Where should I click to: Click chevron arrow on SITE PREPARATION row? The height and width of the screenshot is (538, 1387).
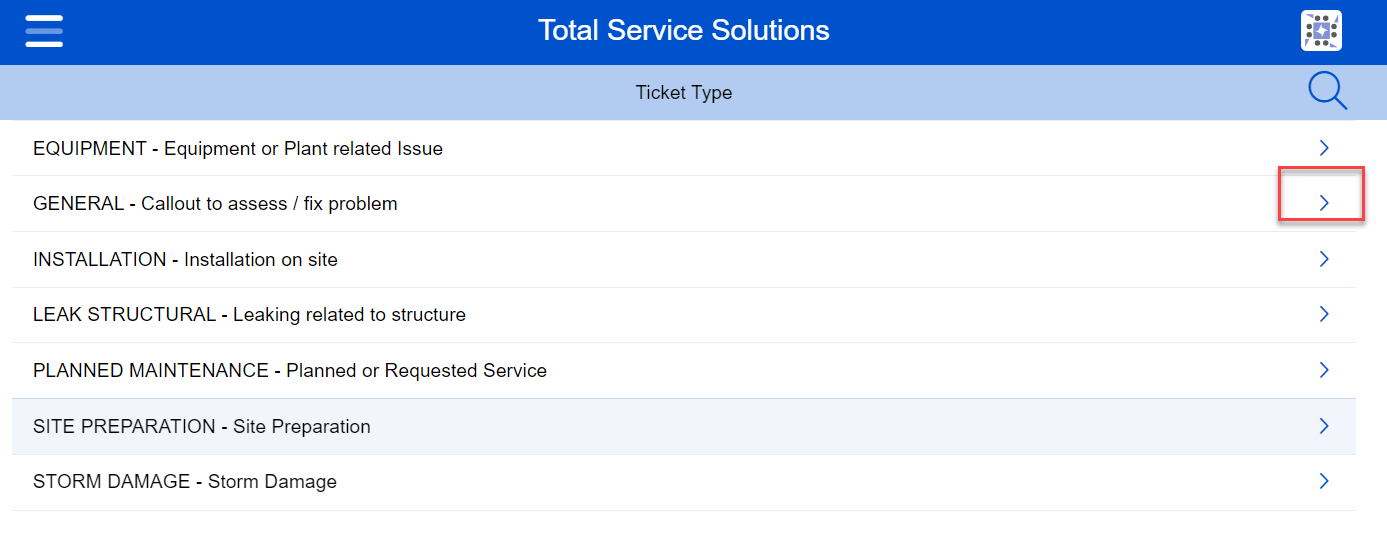[1323, 426]
